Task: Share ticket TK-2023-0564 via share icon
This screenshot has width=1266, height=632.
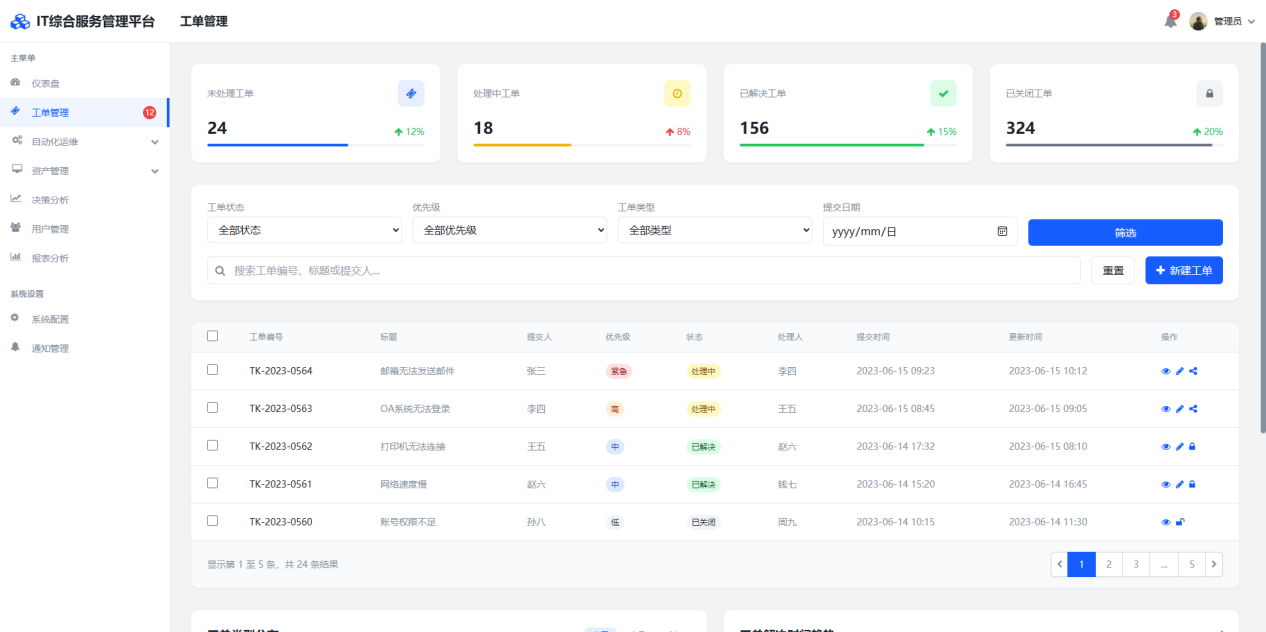Action: [1193, 371]
